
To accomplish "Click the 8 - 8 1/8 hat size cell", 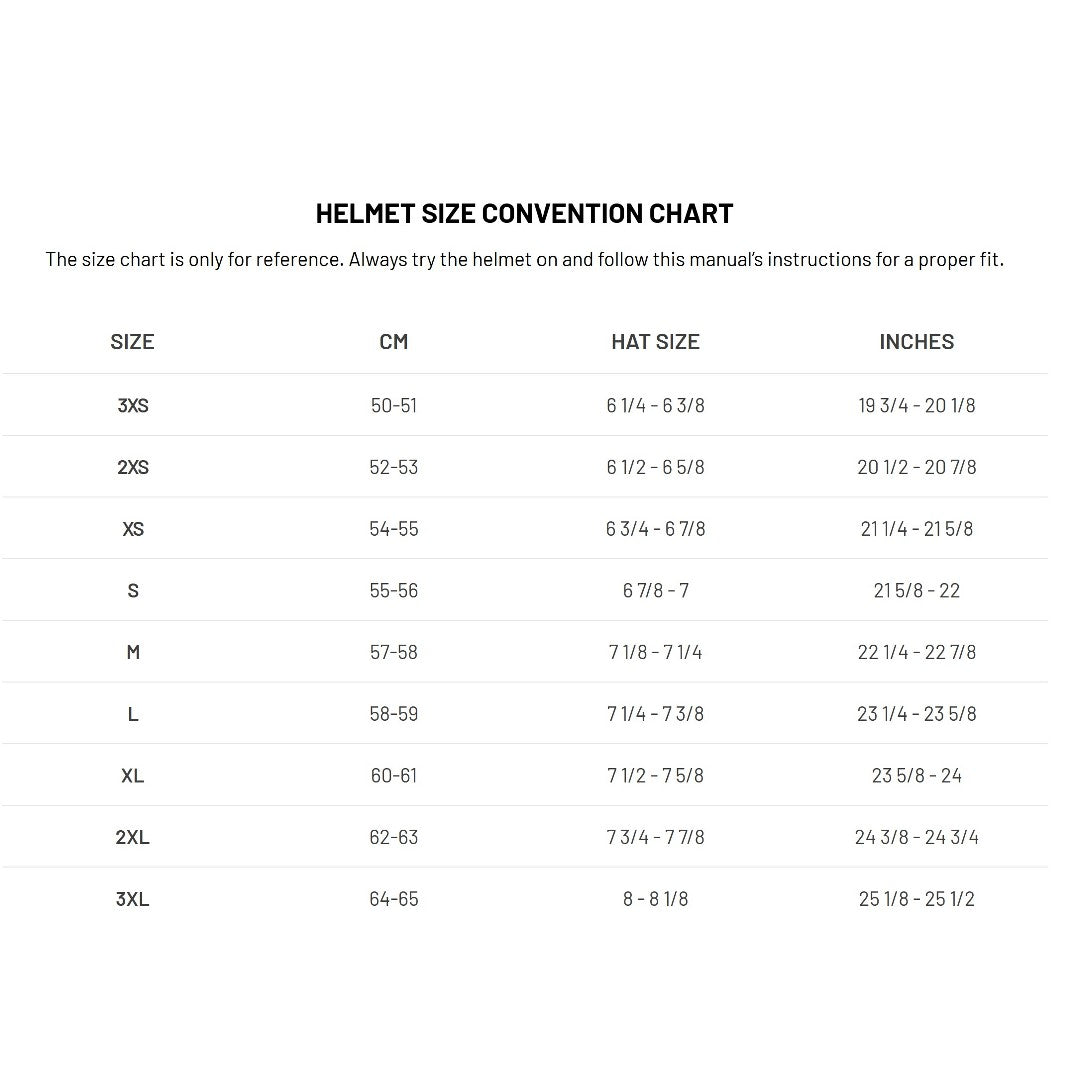I will coord(655,899).
